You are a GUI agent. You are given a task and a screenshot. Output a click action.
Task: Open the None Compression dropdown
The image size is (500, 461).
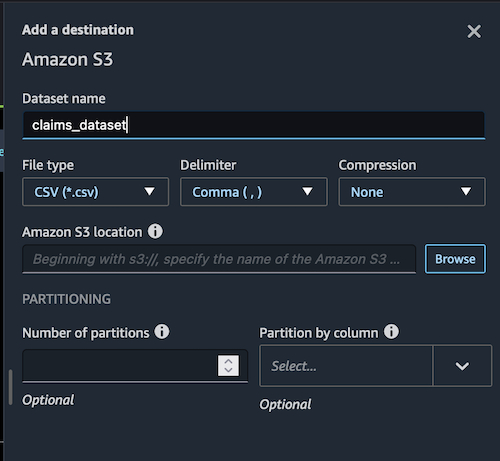click(x=412, y=192)
